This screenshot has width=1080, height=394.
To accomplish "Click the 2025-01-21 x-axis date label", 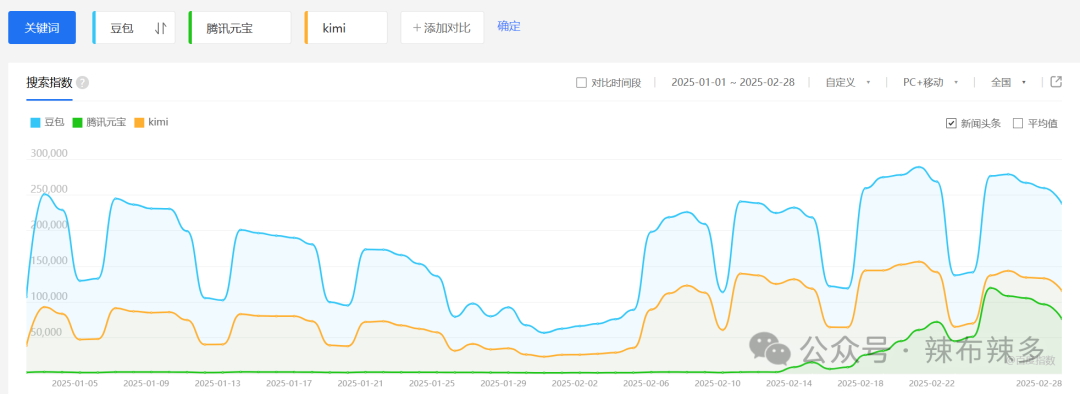I will tap(361, 382).
